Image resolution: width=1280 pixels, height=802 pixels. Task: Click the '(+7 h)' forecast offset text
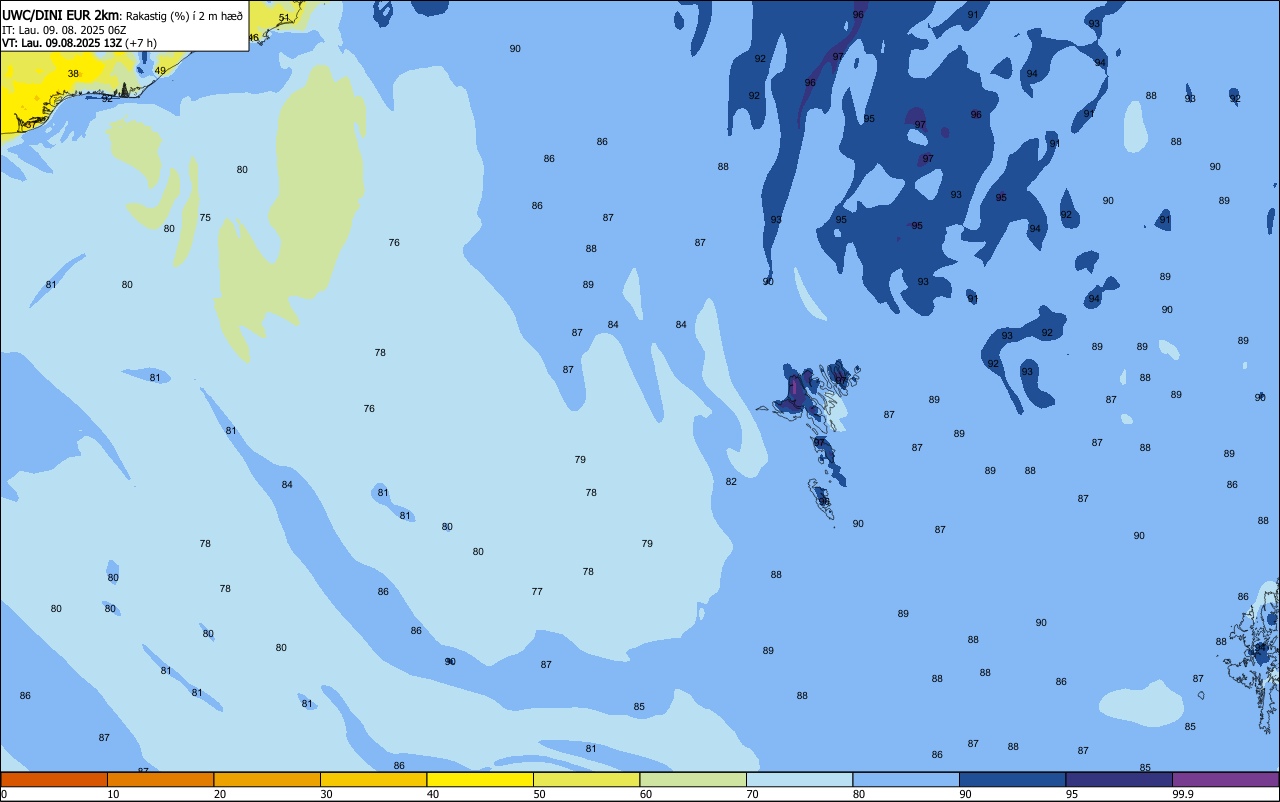click(141, 43)
